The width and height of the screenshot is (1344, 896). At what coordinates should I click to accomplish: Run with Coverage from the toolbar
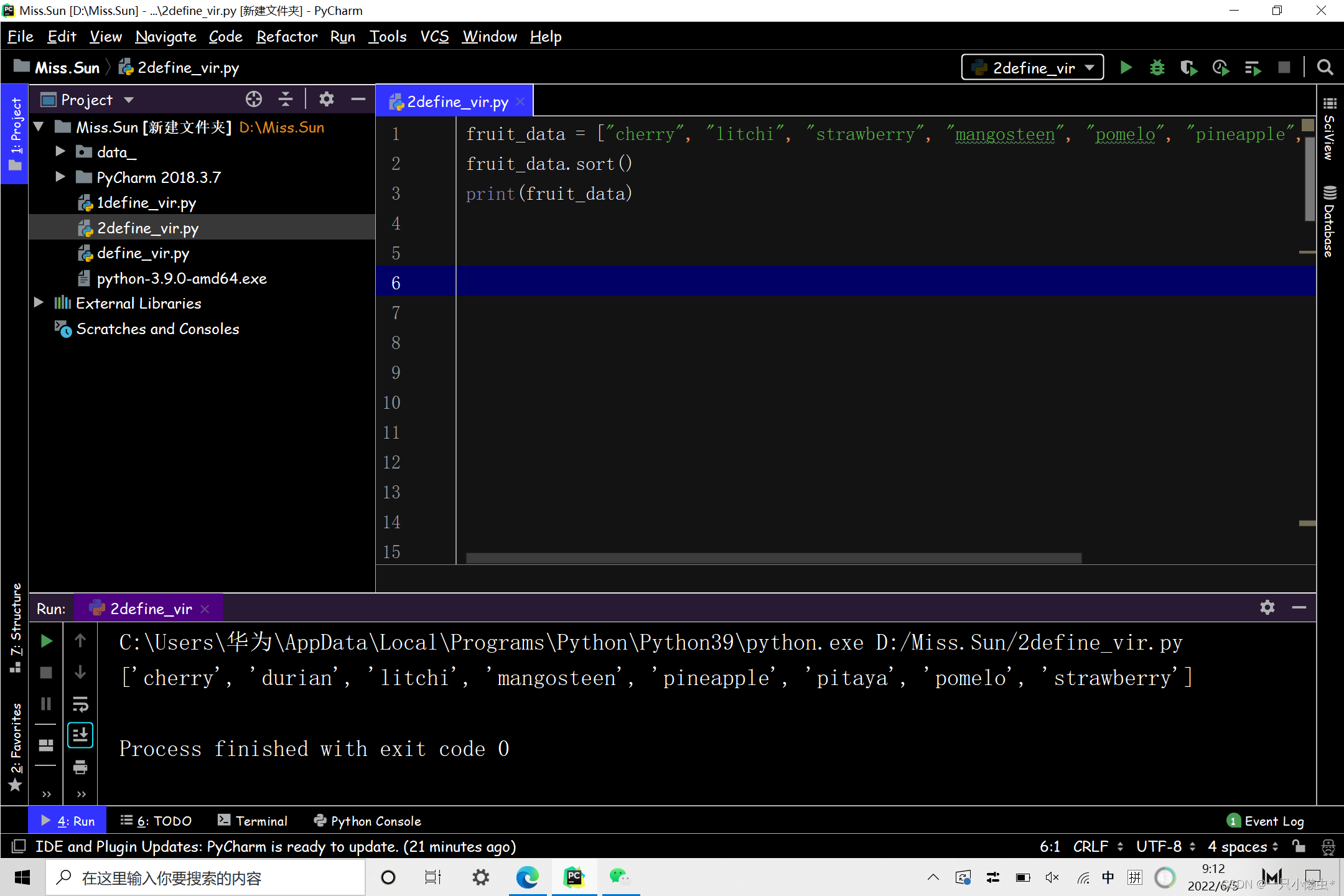(1188, 67)
